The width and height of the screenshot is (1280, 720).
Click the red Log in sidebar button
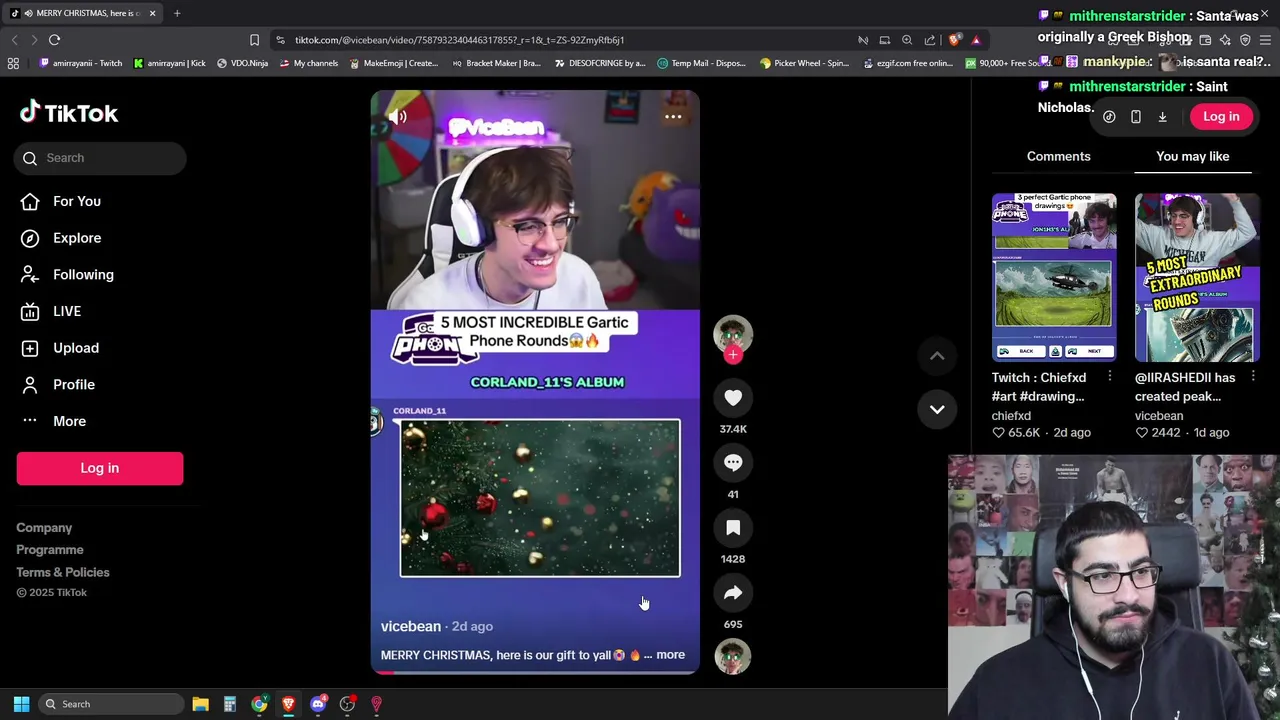tap(100, 468)
